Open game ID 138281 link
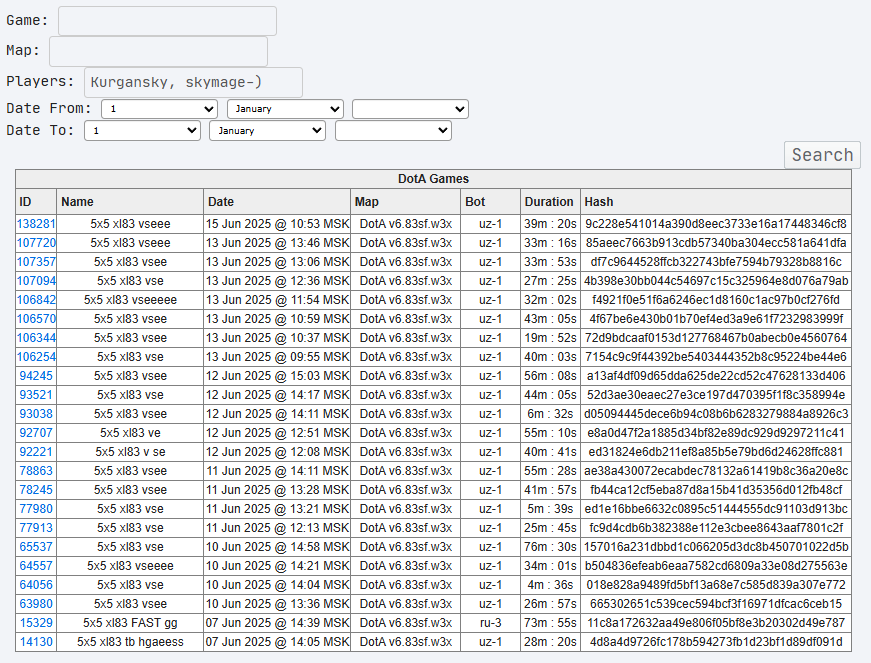The width and height of the screenshot is (871, 663). 36,224
